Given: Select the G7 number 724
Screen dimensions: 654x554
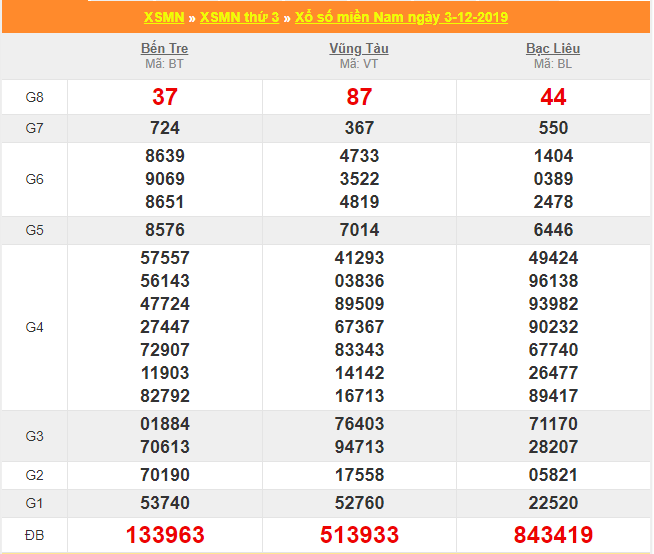Looking at the screenshot, I should pos(165,128).
